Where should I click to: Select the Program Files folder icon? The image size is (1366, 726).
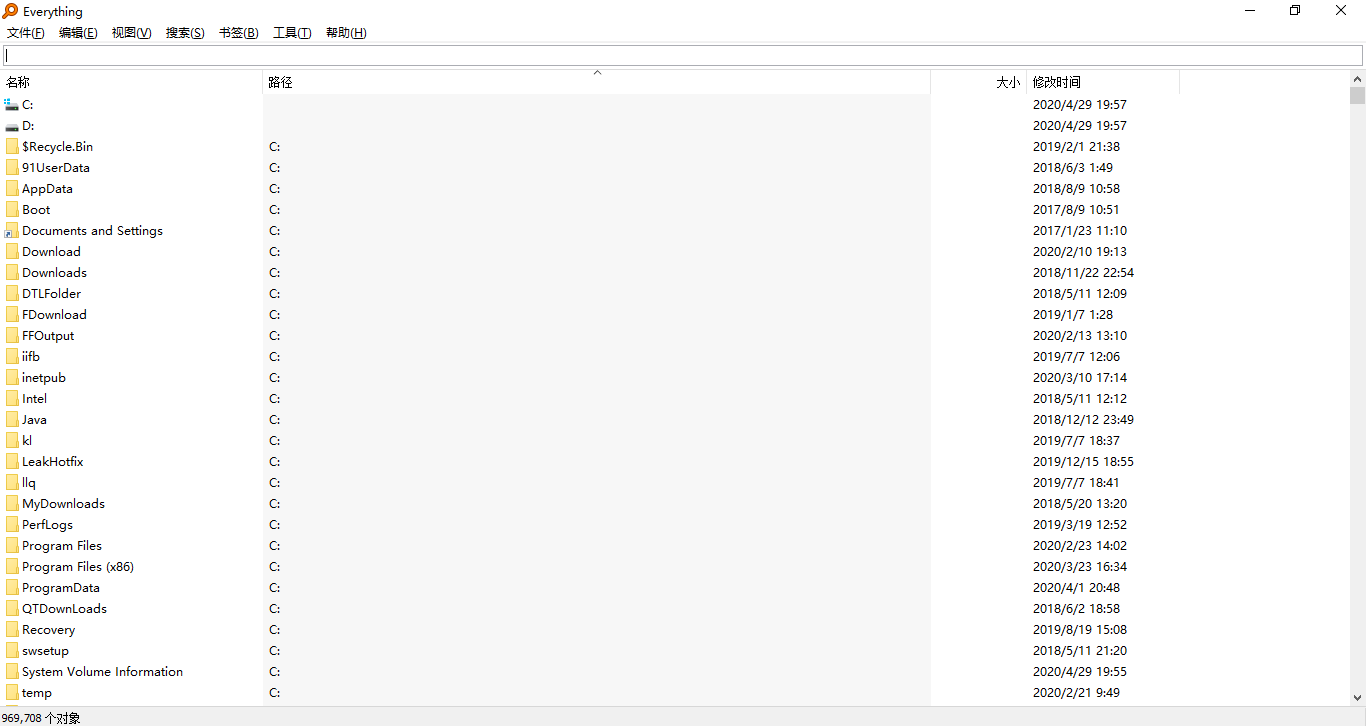pos(12,545)
